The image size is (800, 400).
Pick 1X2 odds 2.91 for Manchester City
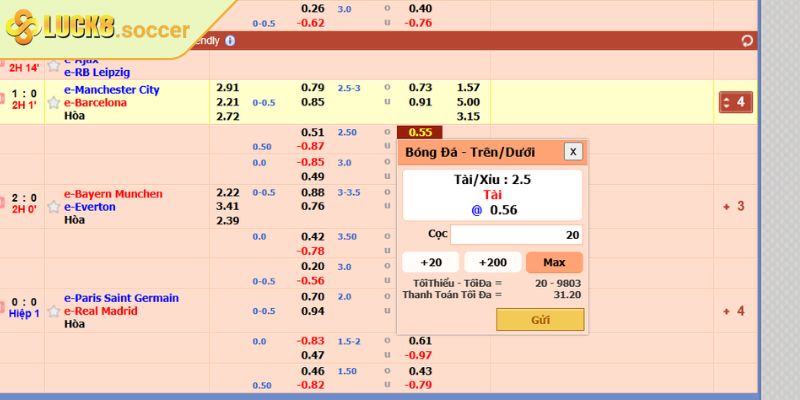click(228, 88)
